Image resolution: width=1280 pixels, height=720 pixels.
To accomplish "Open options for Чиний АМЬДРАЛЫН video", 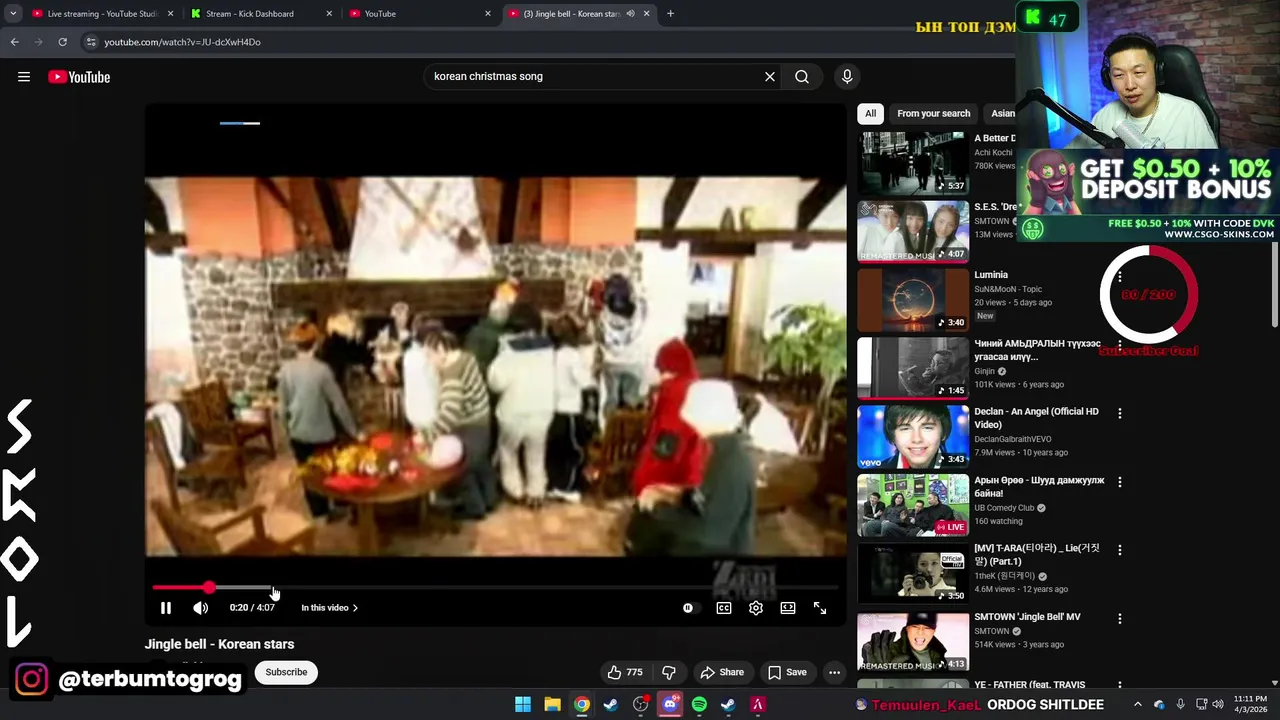I will point(1120,345).
